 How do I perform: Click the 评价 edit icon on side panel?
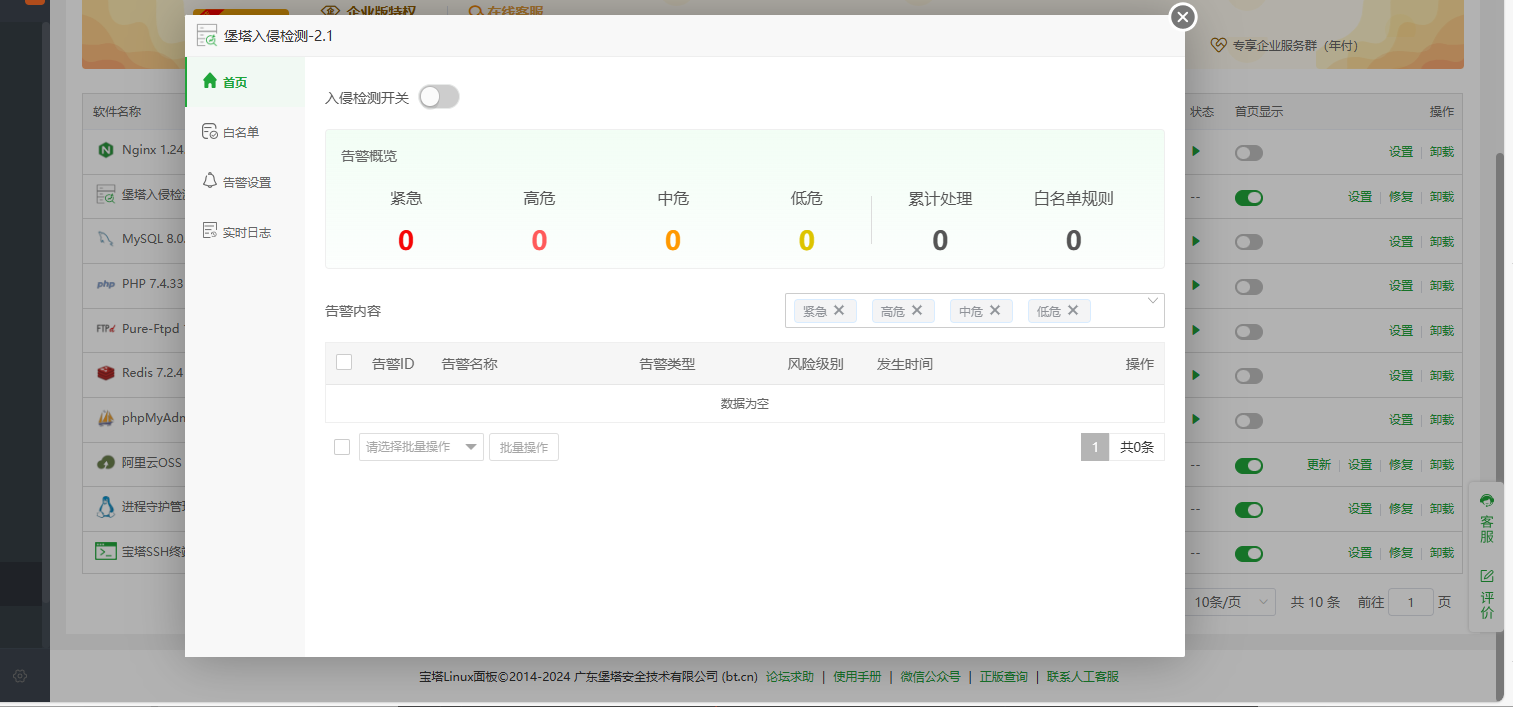coord(1487,576)
